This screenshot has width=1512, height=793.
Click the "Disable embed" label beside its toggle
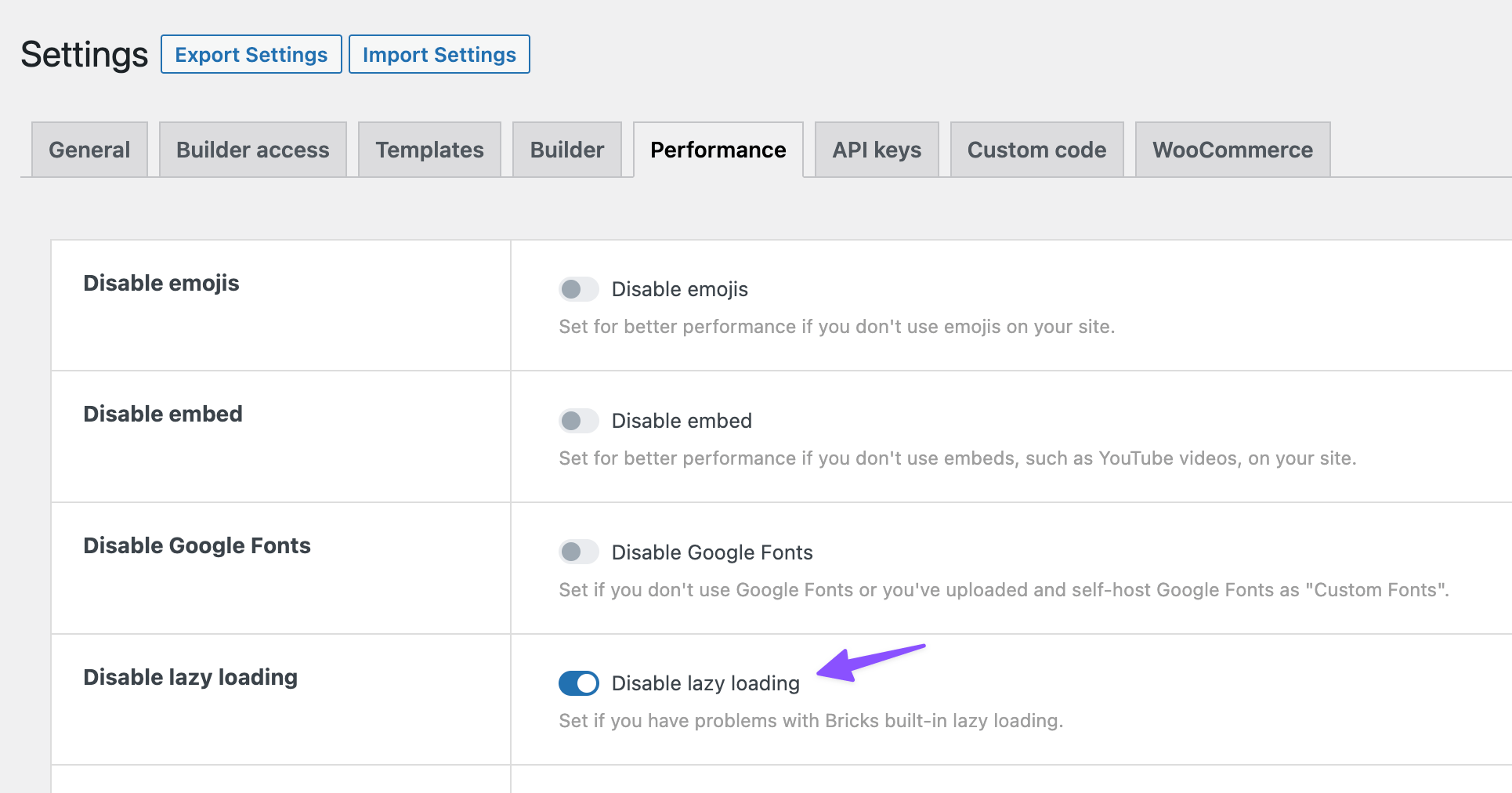pyautogui.click(x=682, y=421)
